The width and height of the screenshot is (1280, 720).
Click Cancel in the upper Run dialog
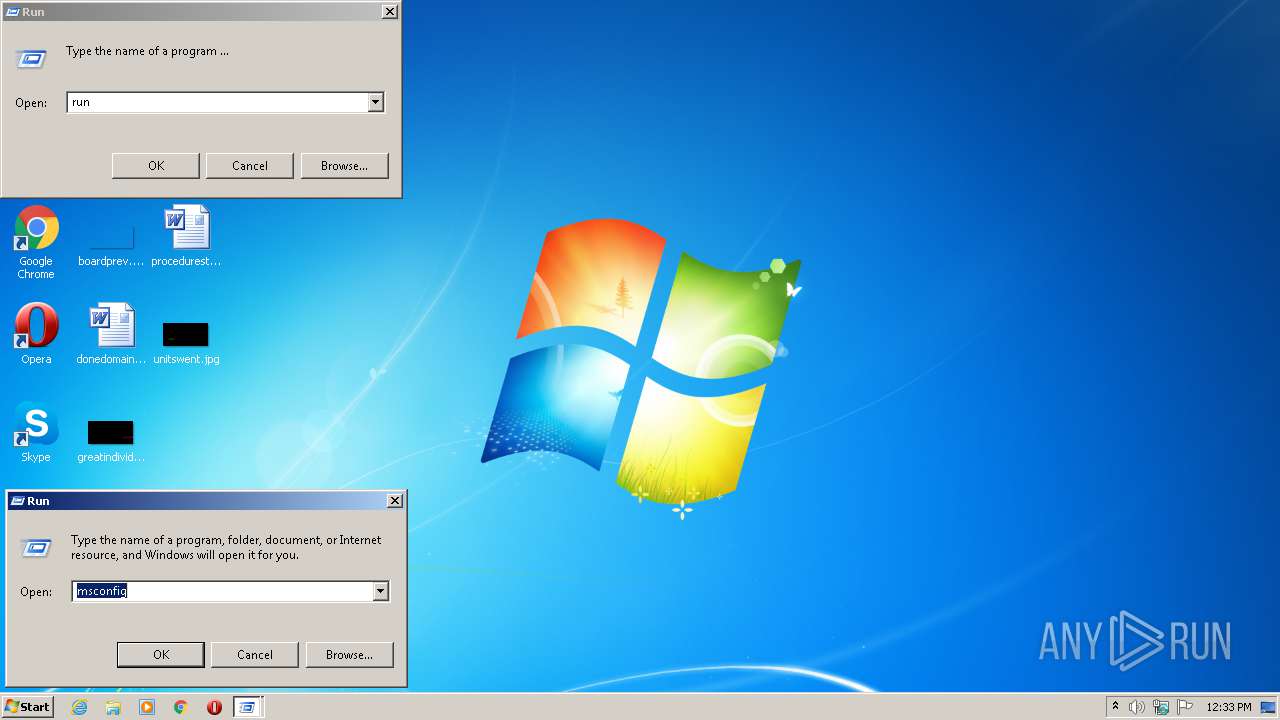[x=250, y=166]
